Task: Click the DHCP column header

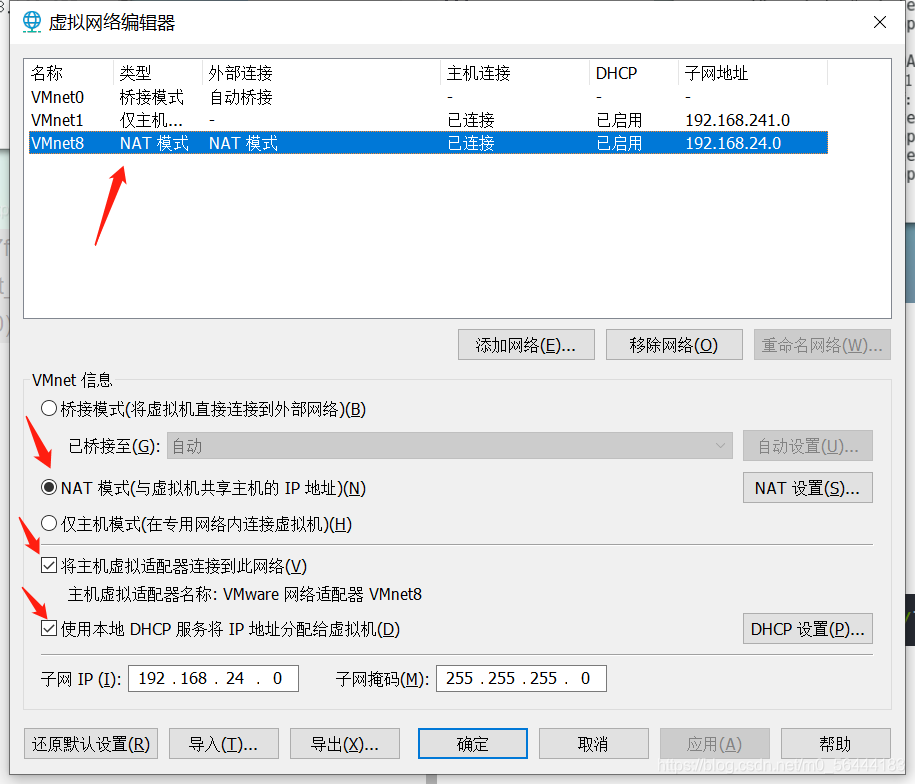Action: (x=634, y=73)
